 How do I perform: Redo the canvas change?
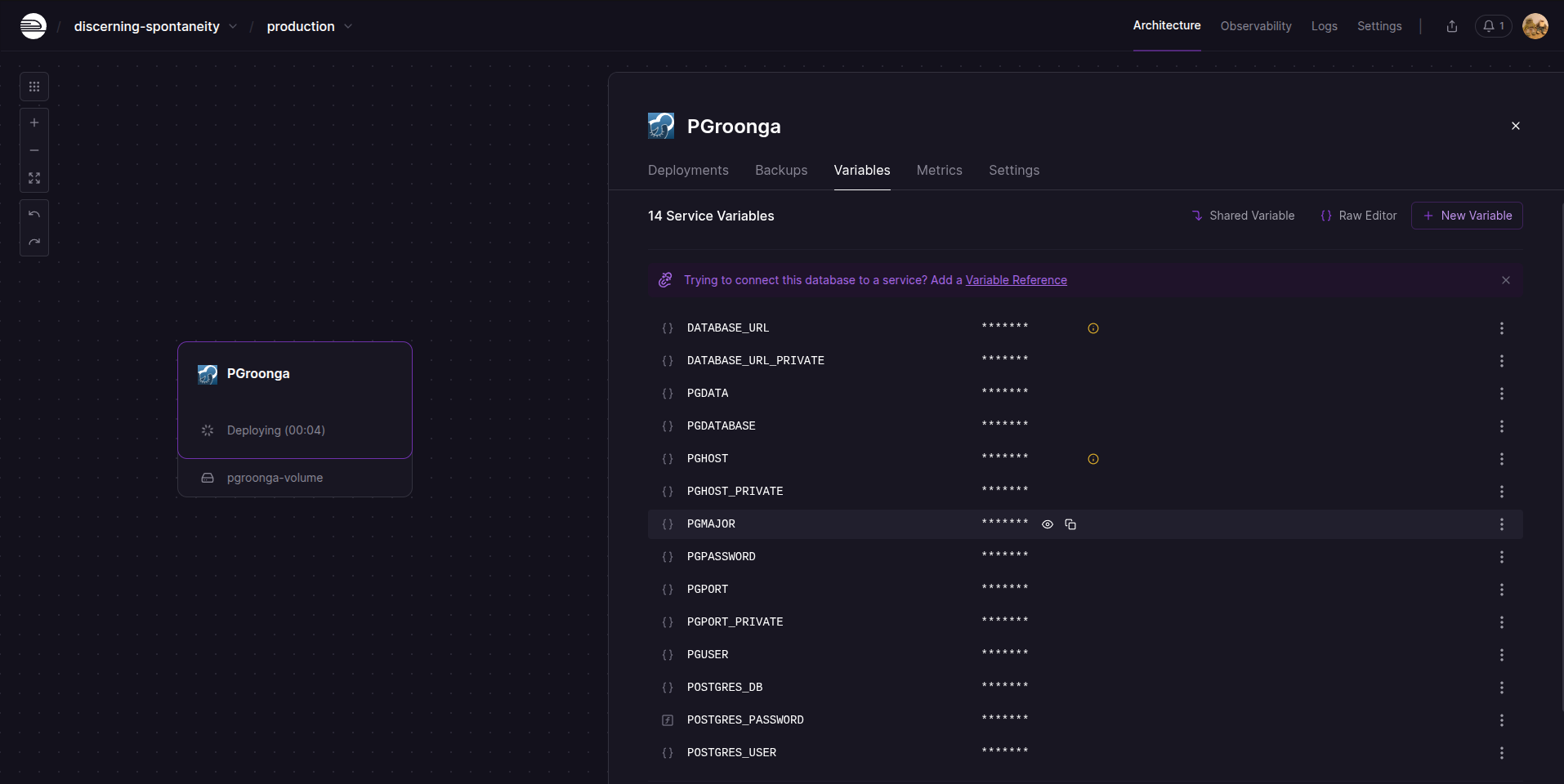[34, 242]
